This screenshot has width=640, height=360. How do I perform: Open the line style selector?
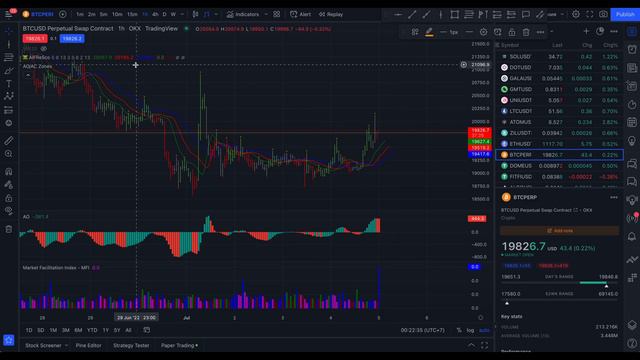click(x=469, y=32)
